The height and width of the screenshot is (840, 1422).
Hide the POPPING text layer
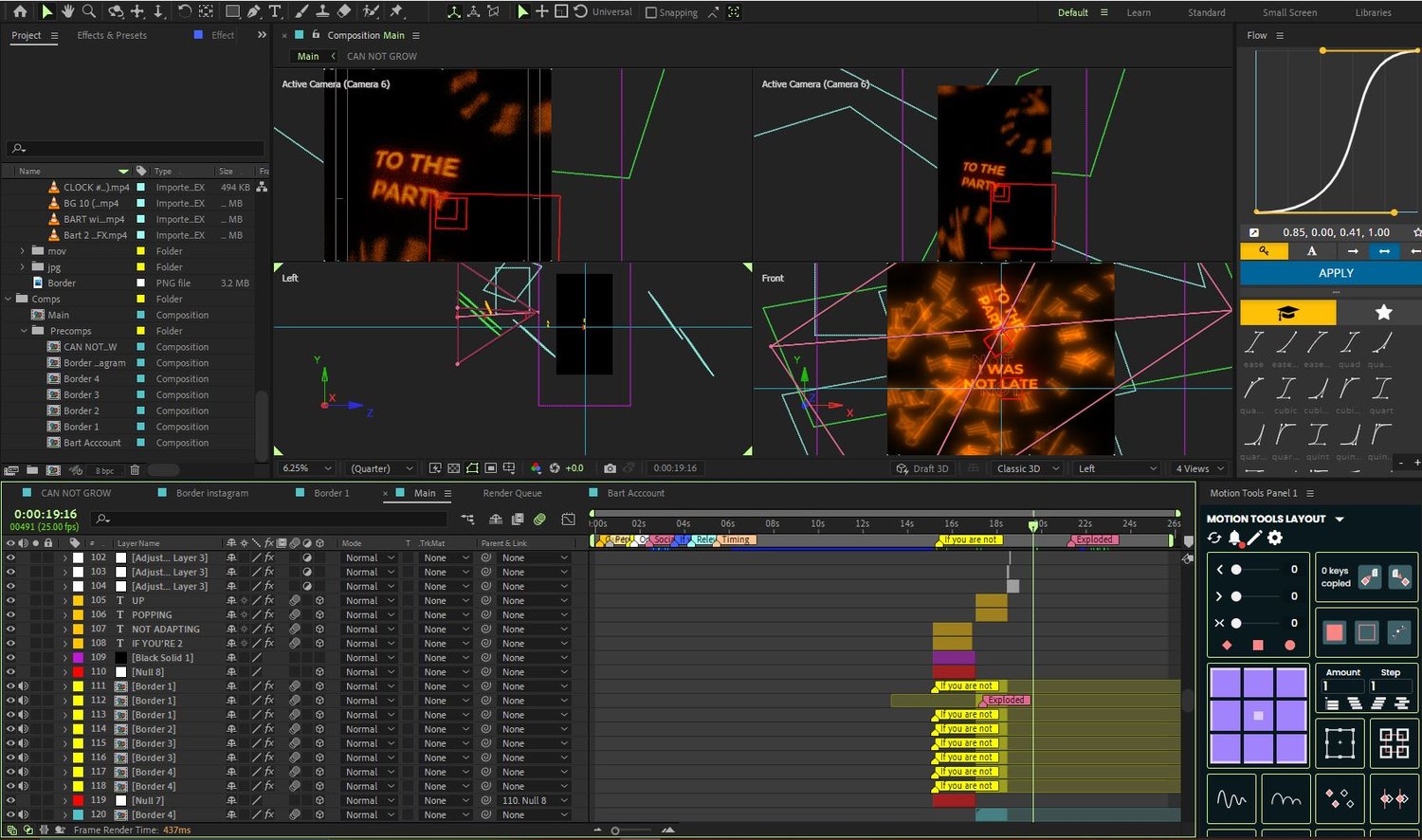(10, 614)
